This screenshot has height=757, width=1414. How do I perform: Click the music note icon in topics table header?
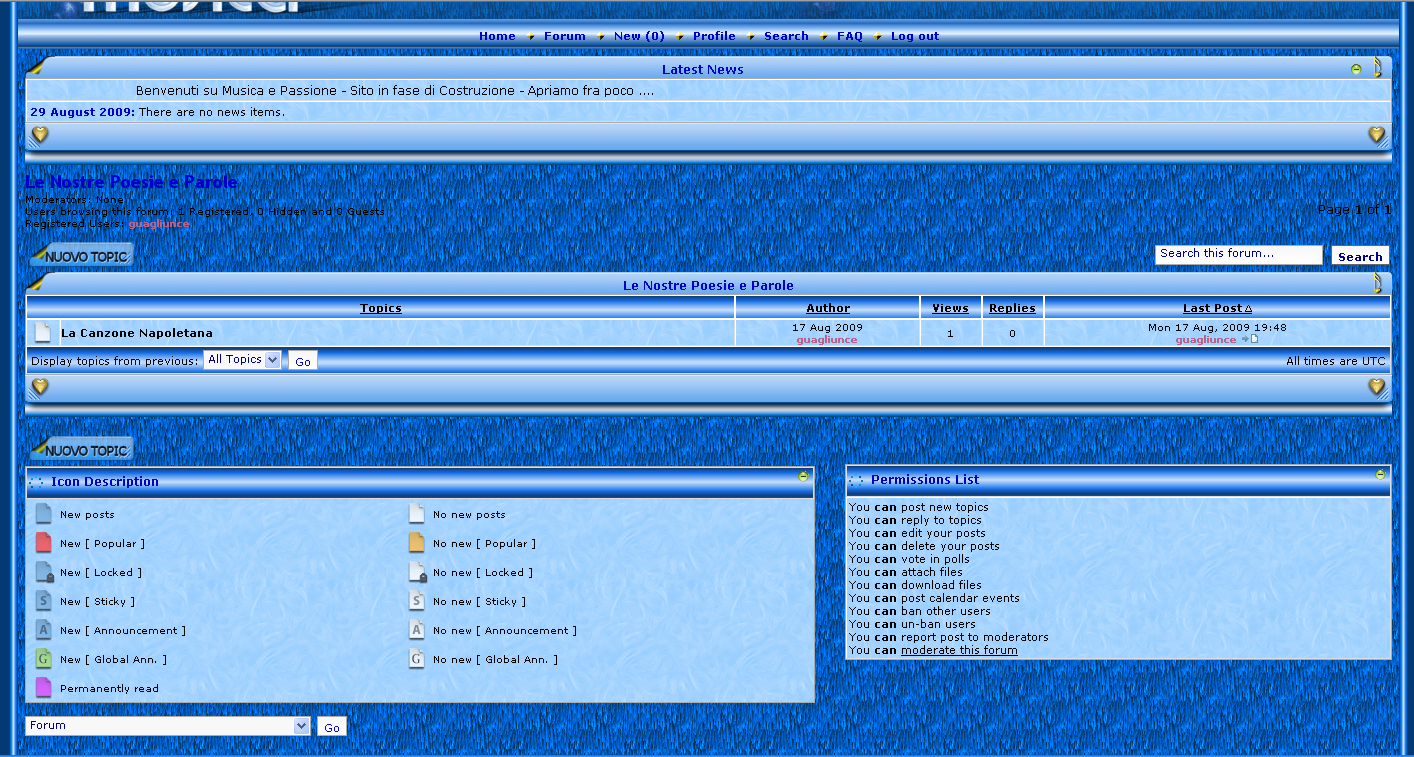coord(1378,284)
